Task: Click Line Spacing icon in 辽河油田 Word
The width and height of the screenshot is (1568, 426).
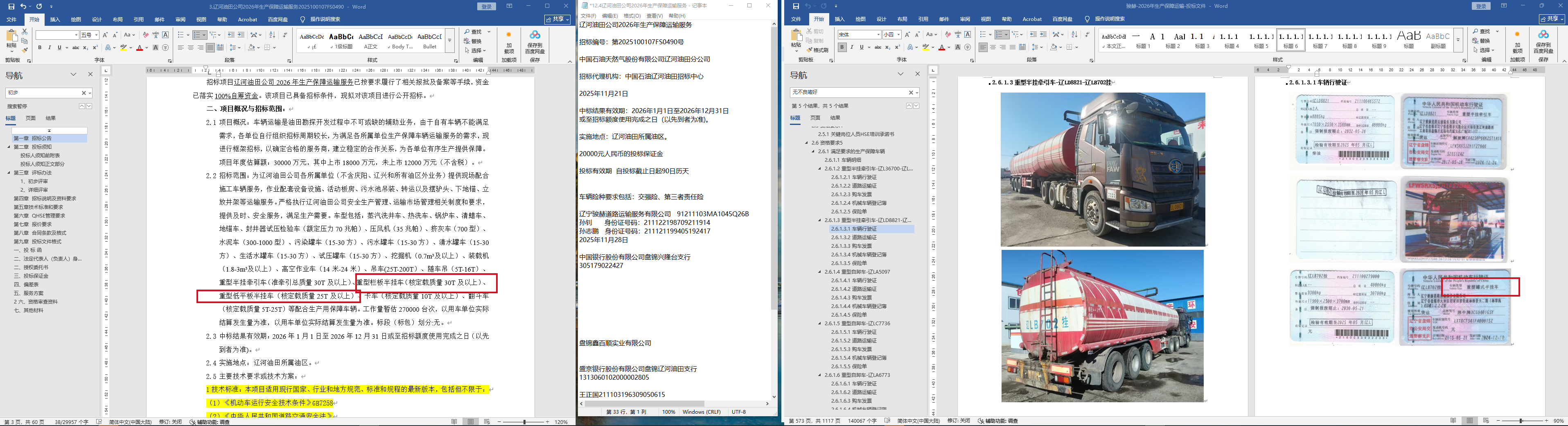Action: tap(234, 48)
